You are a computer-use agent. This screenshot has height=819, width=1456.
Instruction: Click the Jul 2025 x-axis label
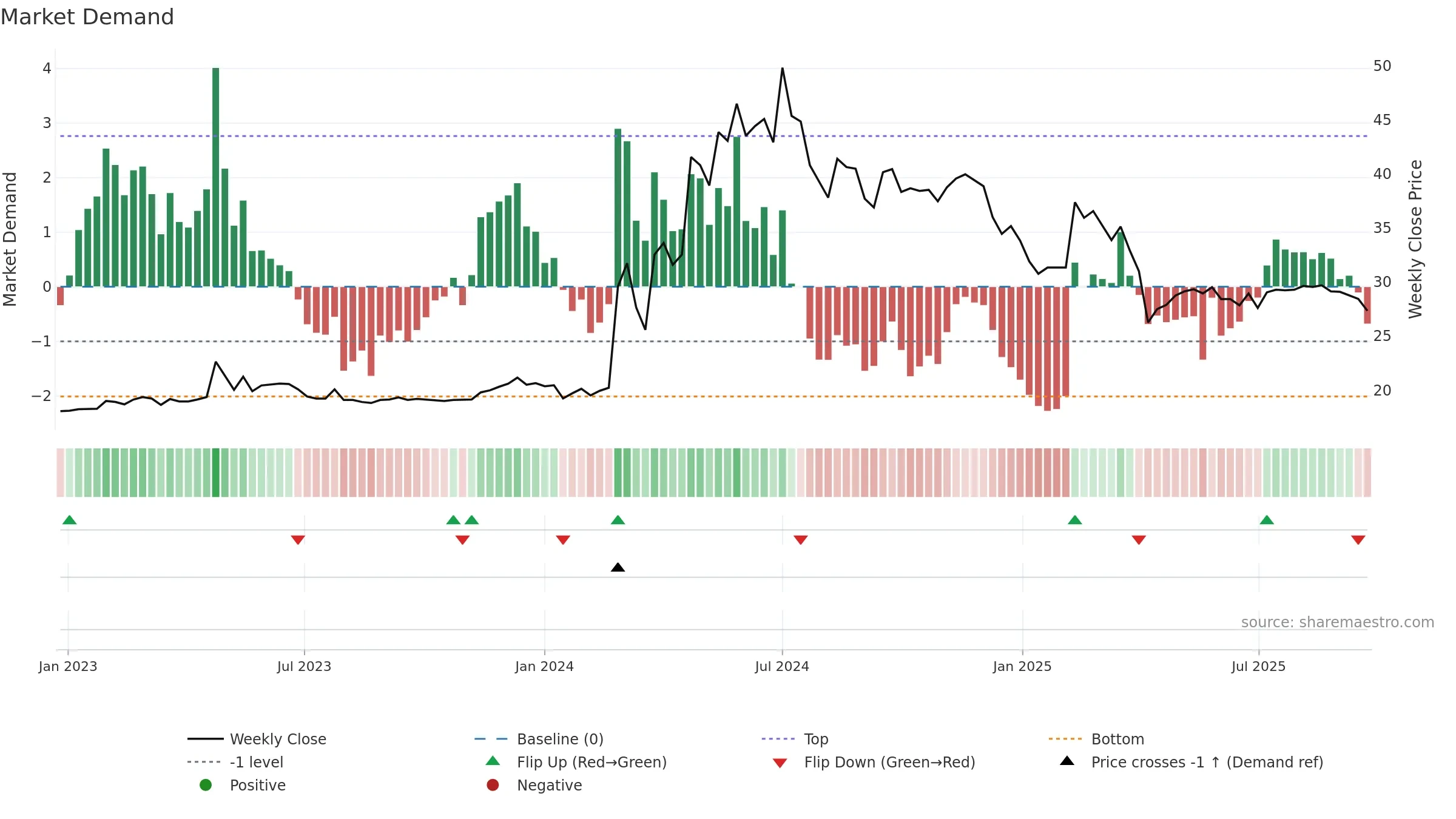click(1258, 666)
